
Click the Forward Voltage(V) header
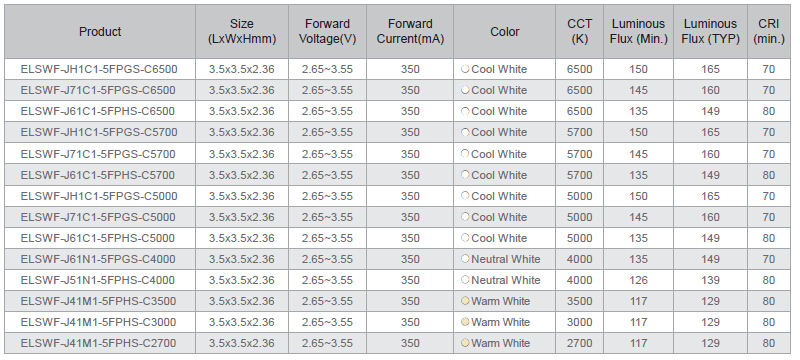coord(328,32)
